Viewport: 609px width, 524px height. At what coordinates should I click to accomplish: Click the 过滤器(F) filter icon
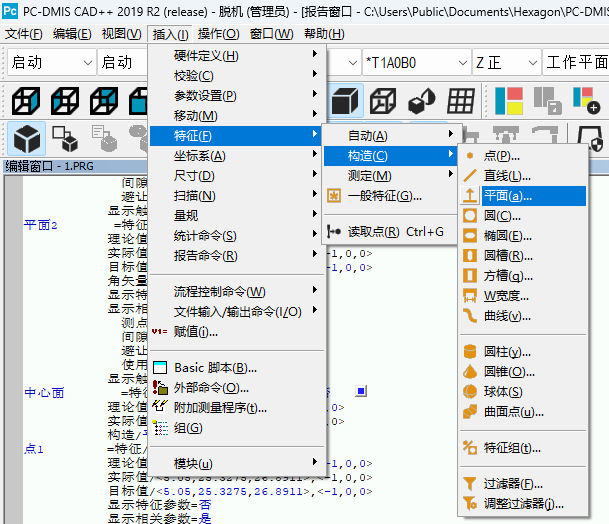[x=470, y=484]
